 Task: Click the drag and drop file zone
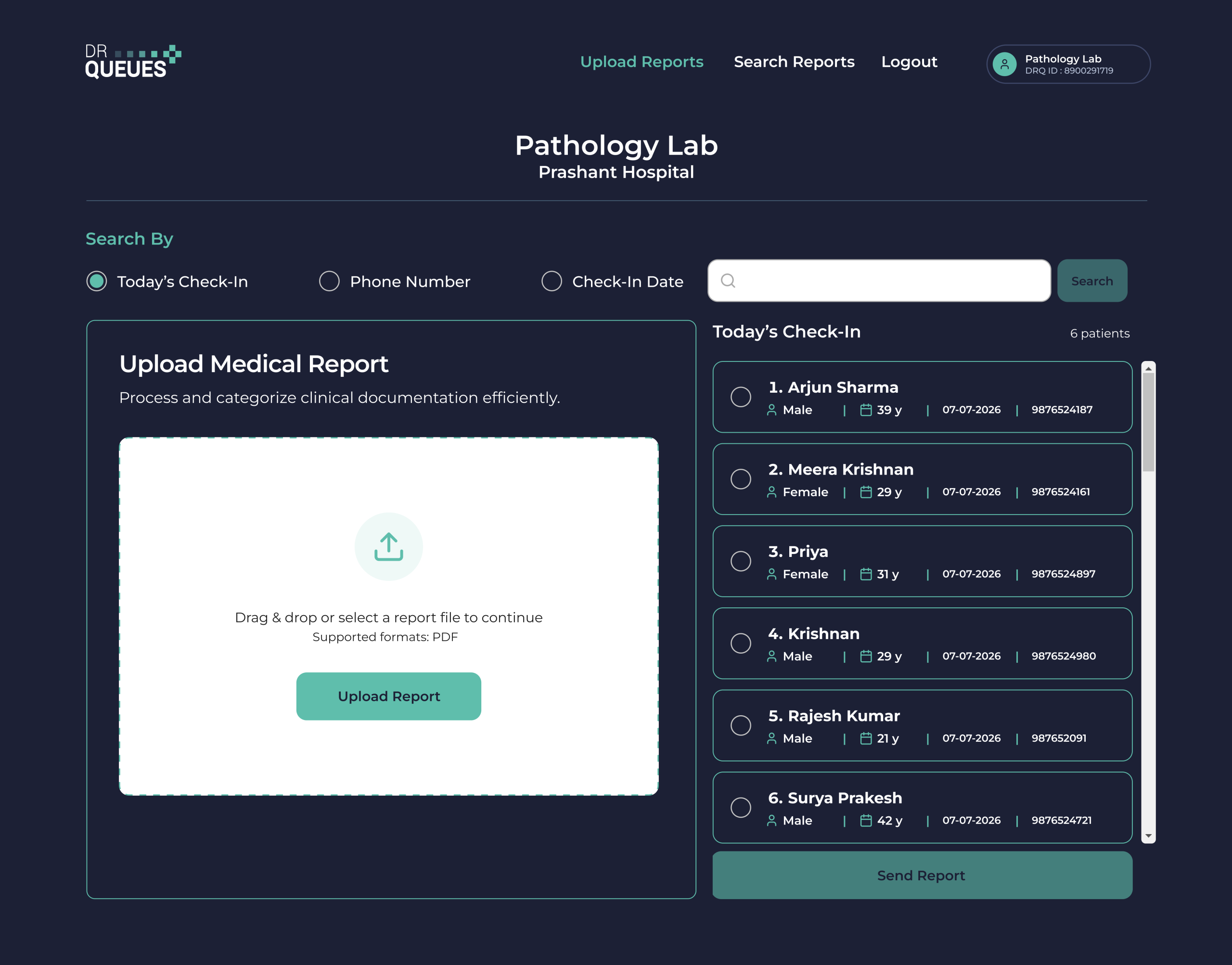tap(389, 617)
